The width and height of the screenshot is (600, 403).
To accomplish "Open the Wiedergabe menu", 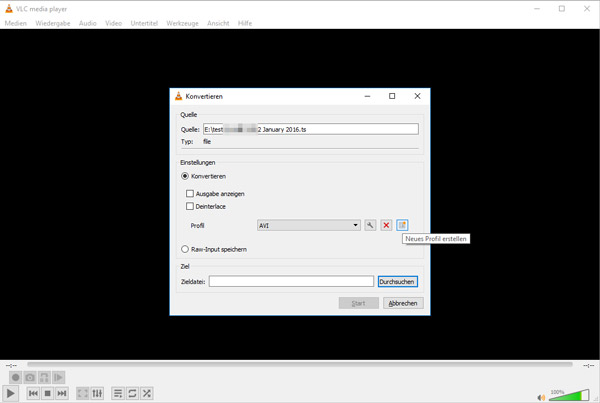I will [x=53, y=23].
